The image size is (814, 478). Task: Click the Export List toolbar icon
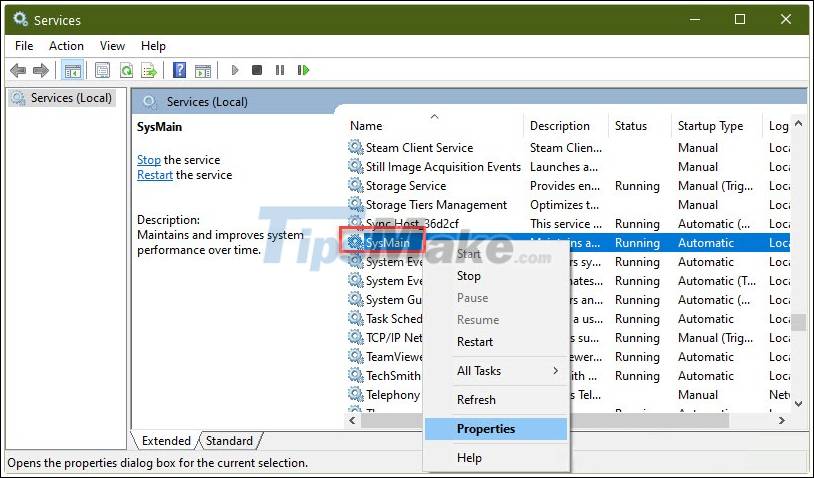click(150, 70)
